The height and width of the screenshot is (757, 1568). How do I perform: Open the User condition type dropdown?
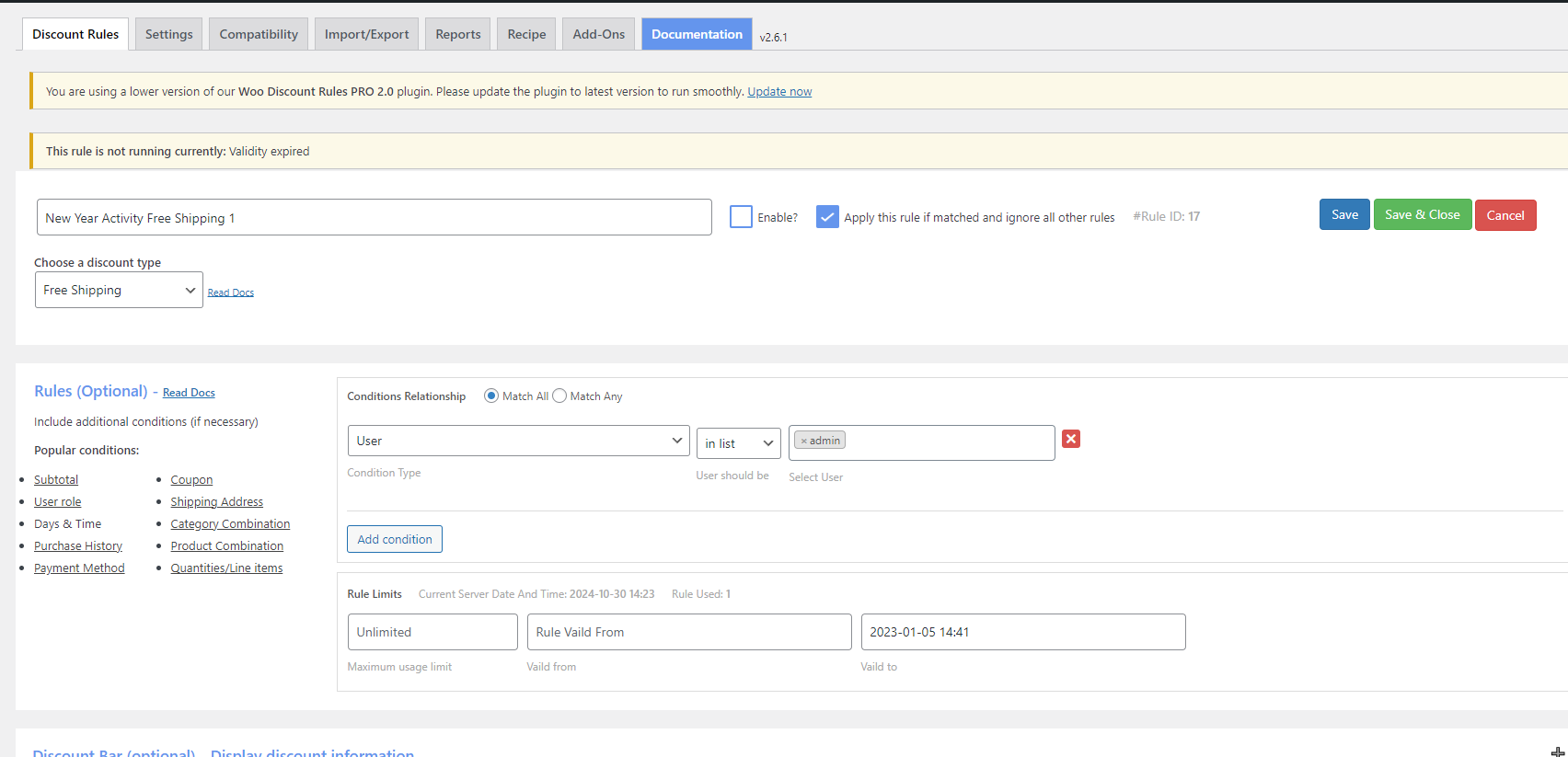pyautogui.click(x=519, y=441)
